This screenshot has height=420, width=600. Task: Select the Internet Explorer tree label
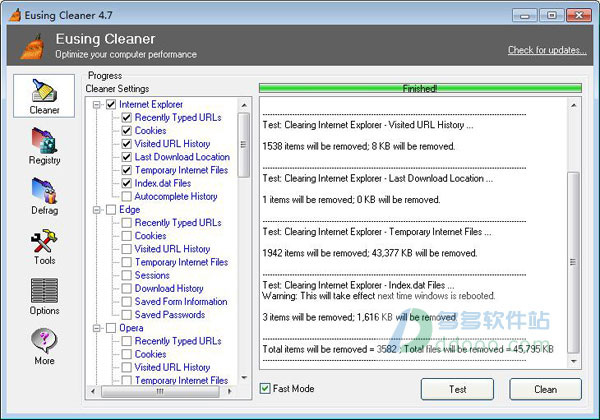(151, 104)
